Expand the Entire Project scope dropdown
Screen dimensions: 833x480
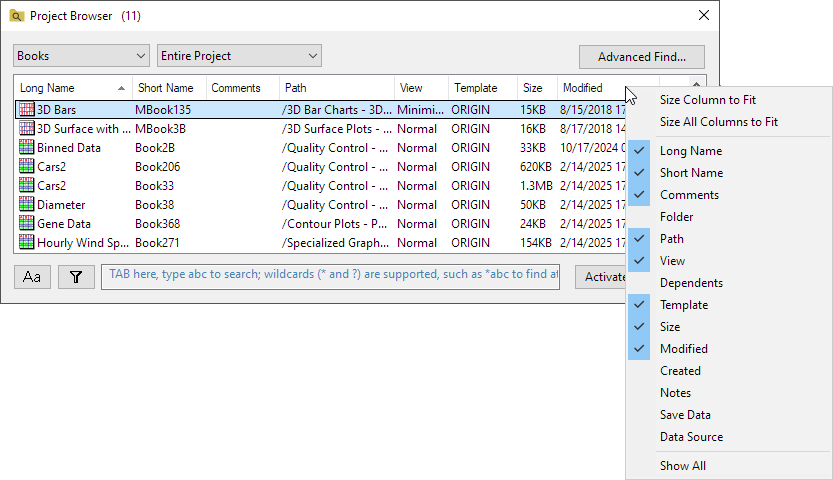(239, 57)
